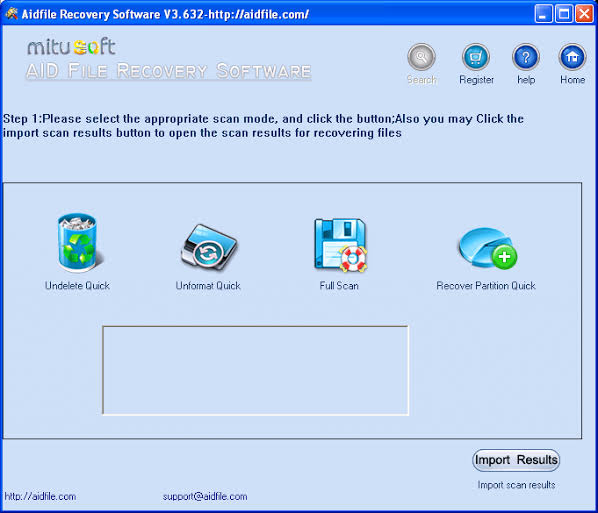Click the app icon in title bar
The image size is (598, 513).
tap(11, 14)
